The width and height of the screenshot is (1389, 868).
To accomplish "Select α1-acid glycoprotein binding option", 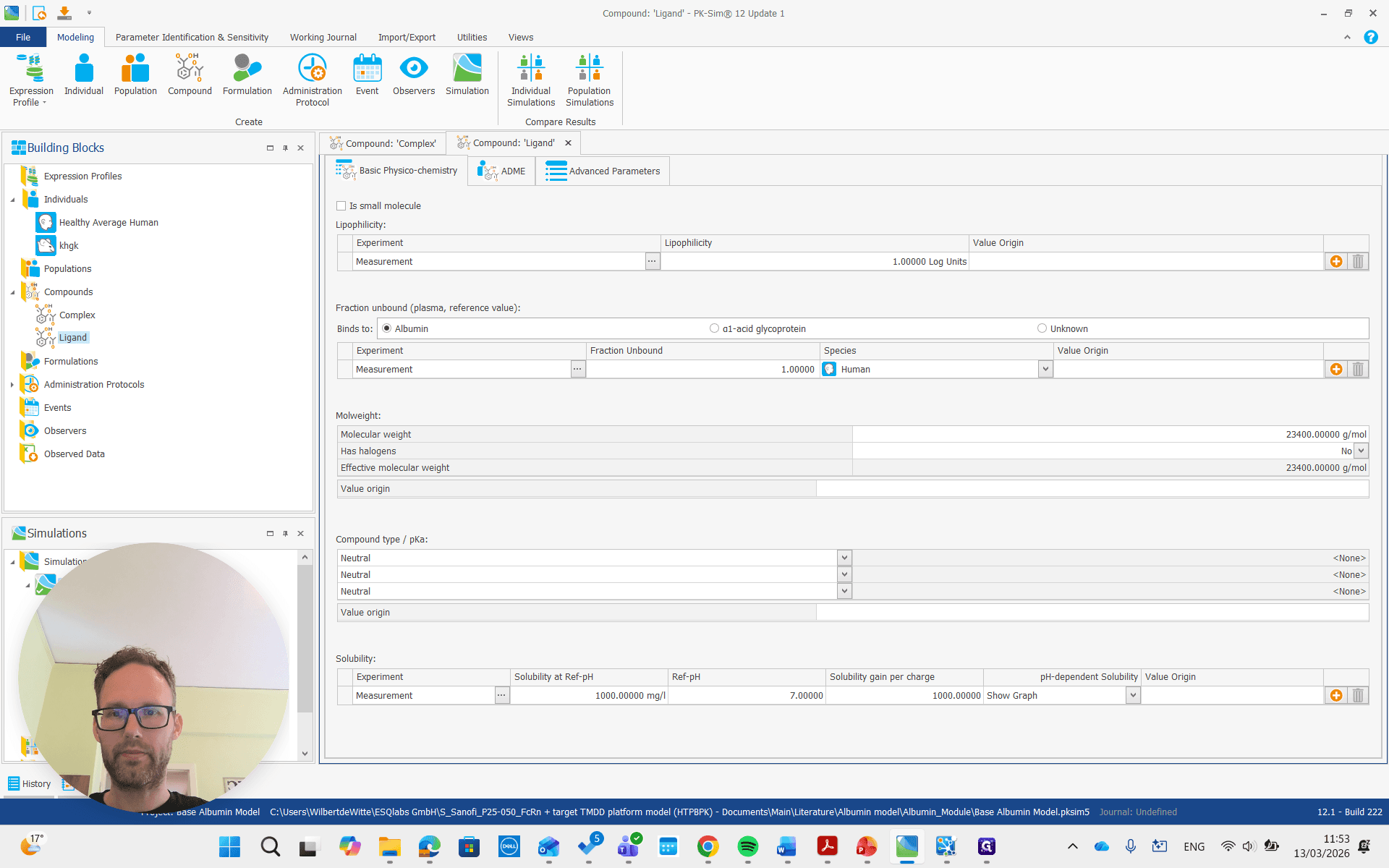I will (x=715, y=328).
